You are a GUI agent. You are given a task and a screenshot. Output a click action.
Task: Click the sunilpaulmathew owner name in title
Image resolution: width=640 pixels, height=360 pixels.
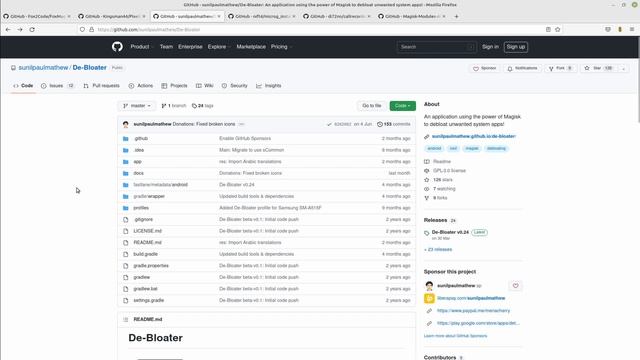[43, 68]
